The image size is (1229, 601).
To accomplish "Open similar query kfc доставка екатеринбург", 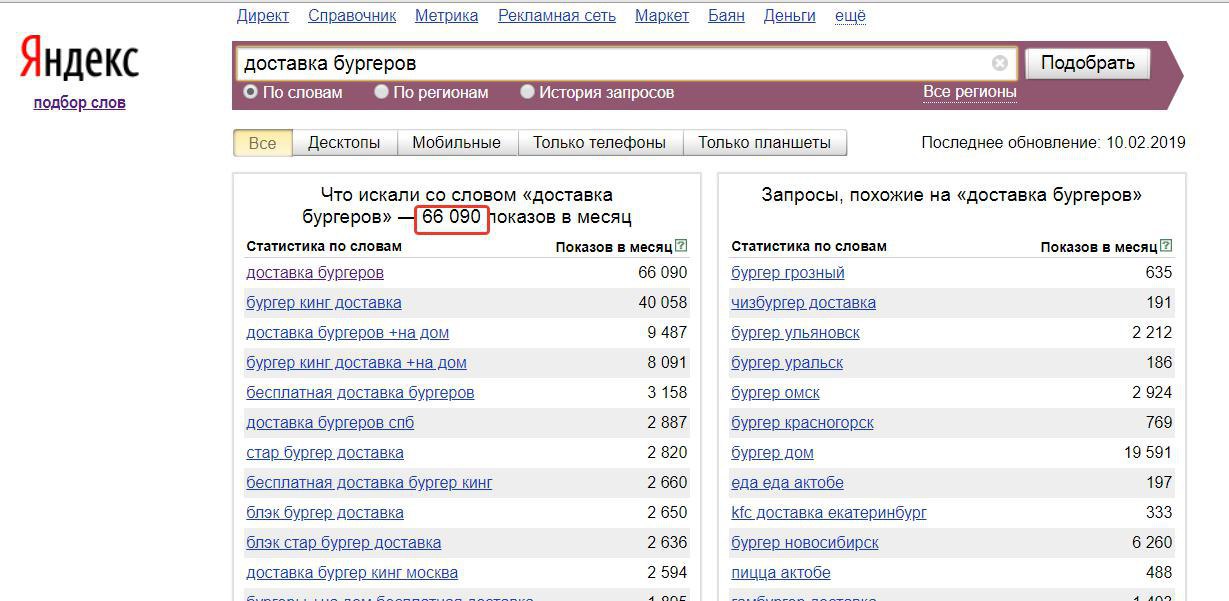I will pos(829,512).
